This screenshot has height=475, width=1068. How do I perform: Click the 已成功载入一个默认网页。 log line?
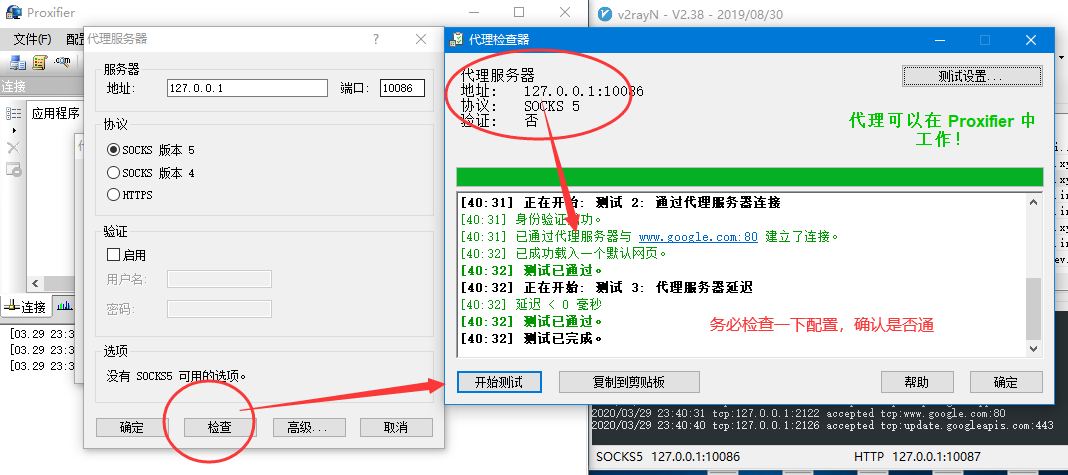point(563,254)
